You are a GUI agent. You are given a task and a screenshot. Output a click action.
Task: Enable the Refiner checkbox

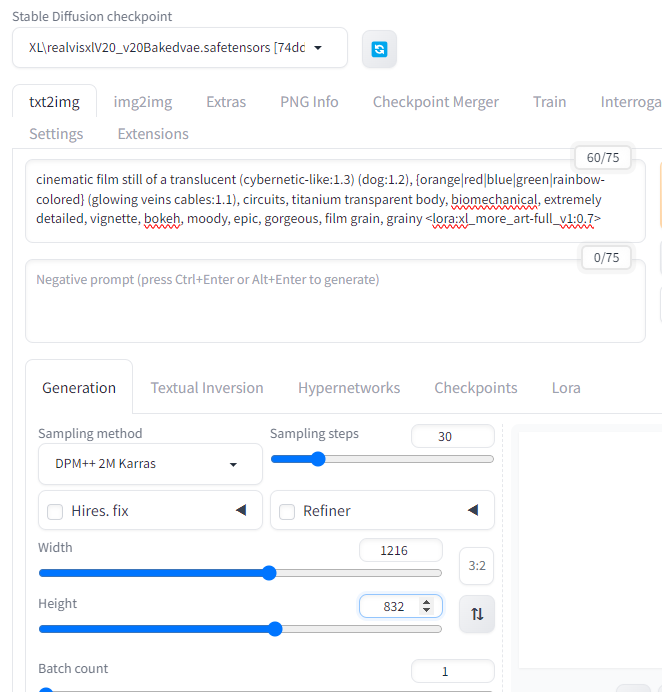[287, 512]
